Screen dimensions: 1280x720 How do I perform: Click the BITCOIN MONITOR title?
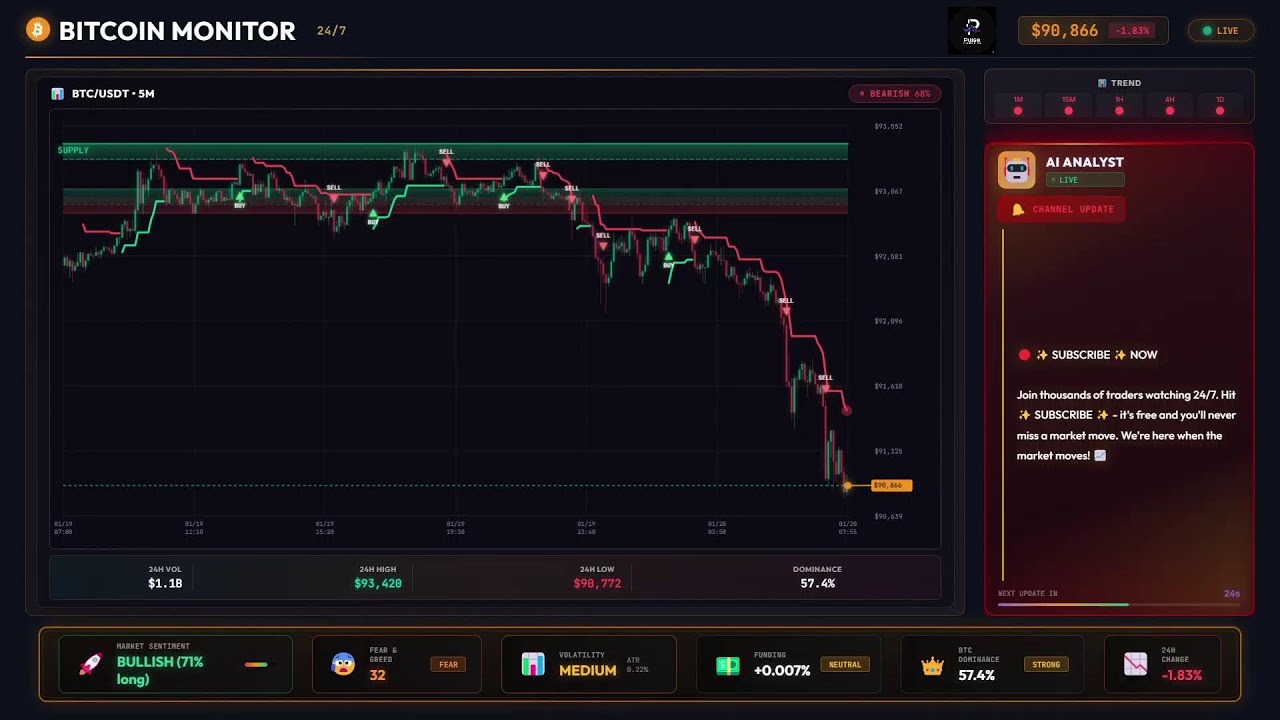coord(177,31)
